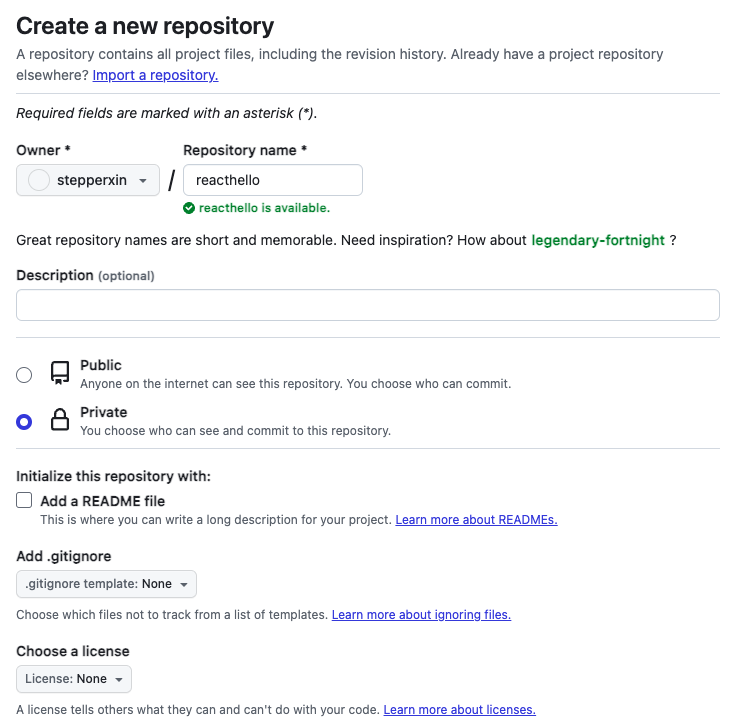
Task: Use the suggested name legendary-fortnight
Action: pyautogui.click(x=598, y=240)
